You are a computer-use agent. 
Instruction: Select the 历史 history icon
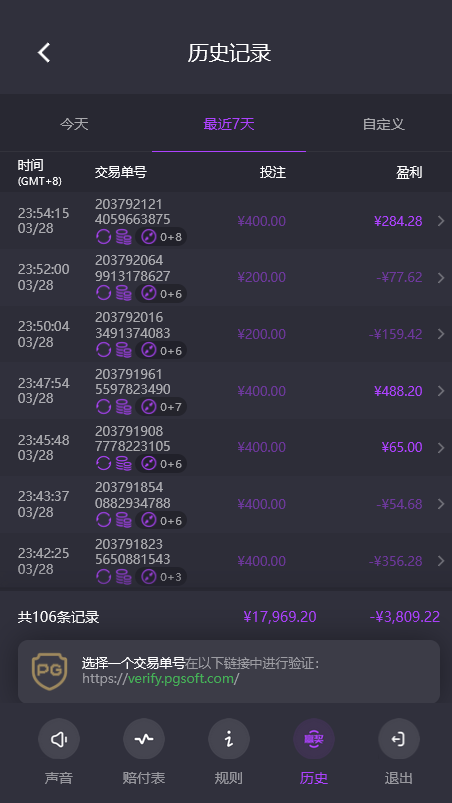(x=314, y=739)
